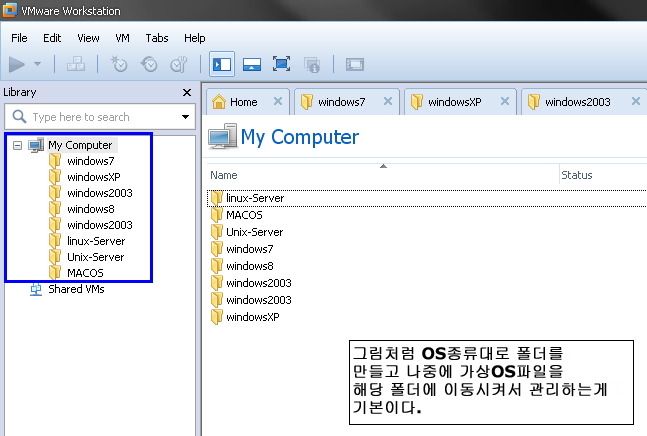The width and height of the screenshot is (647, 436).
Task: Select Unix-Server folder in library tree
Action: click(x=96, y=257)
